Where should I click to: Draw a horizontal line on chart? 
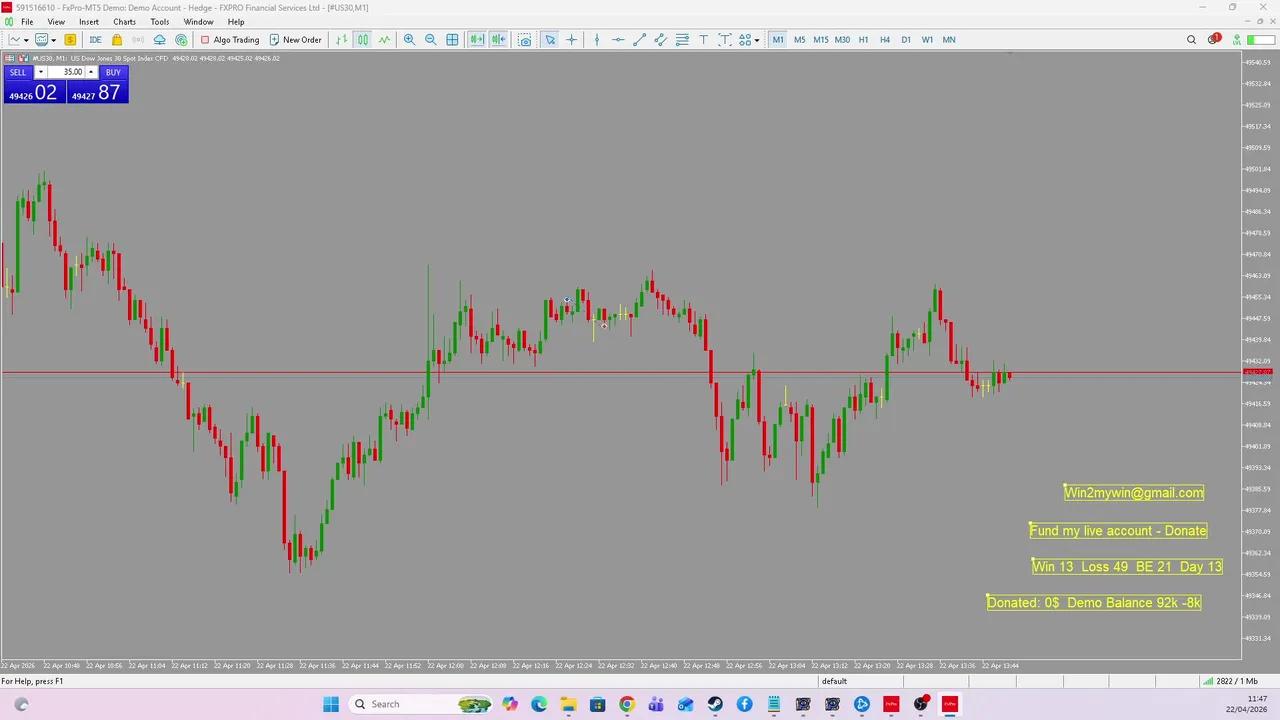pos(618,40)
